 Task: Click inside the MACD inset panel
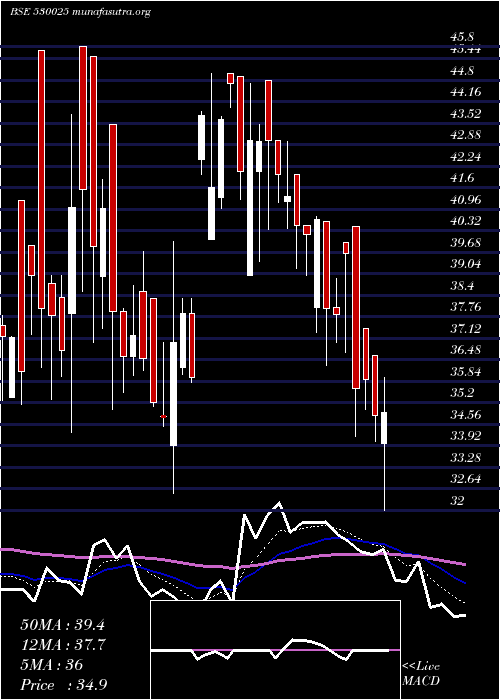click(x=275, y=650)
